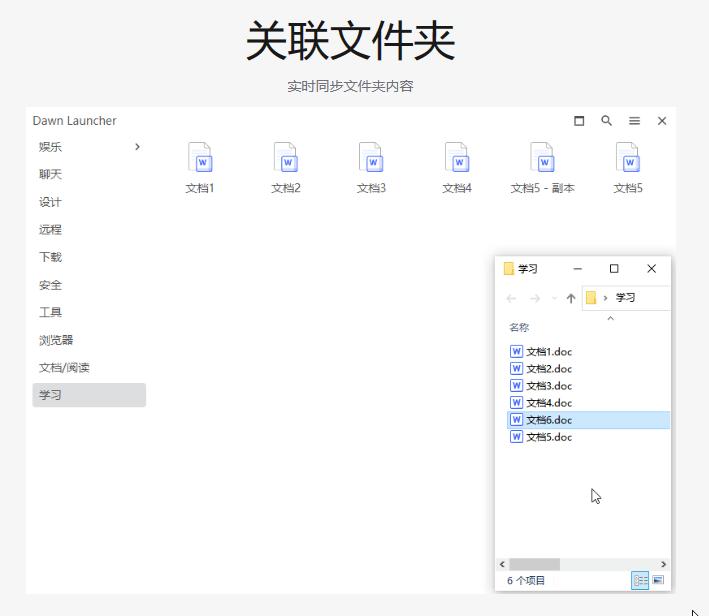Image resolution: width=709 pixels, height=616 pixels.
Task: Toggle the Dawn Launcher window maximize button
Action: [579, 121]
